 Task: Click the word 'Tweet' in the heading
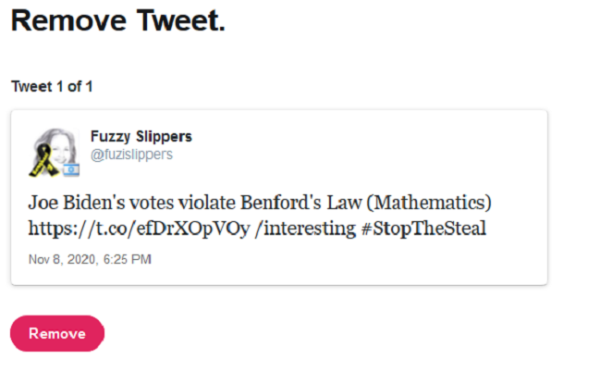tap(181, 20)
